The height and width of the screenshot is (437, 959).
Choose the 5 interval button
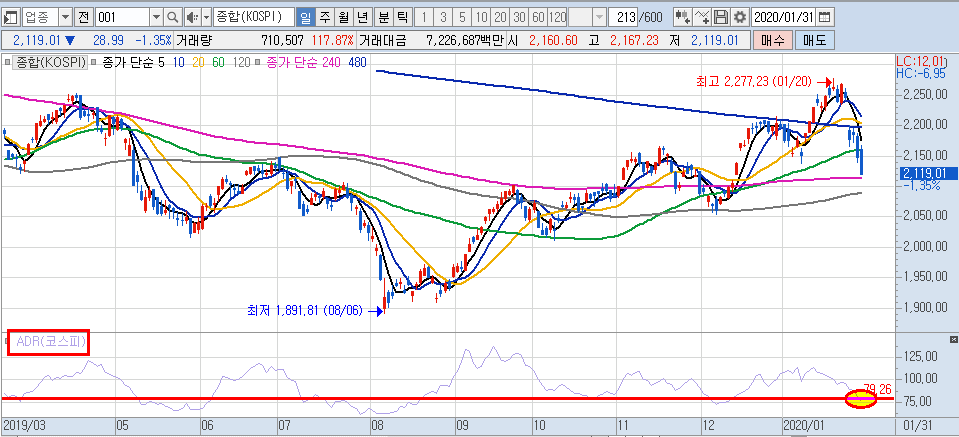(462, 17)
